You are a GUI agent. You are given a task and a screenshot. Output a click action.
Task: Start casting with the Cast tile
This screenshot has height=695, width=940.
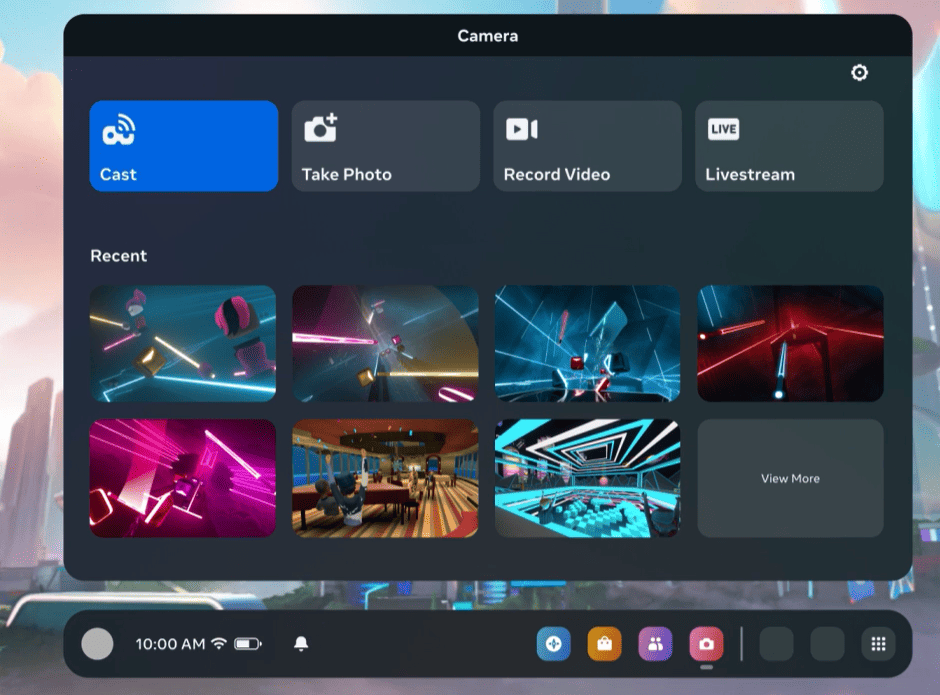183,146
